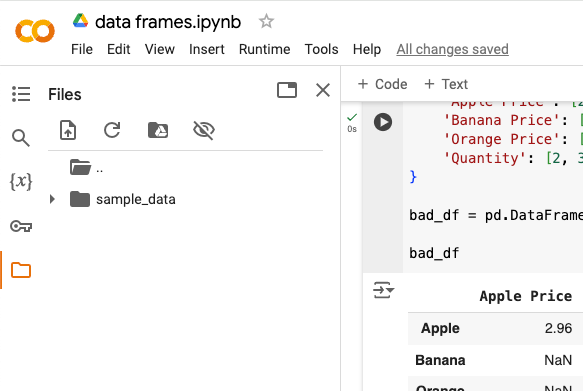The height and width of the screenshot is (391, 583).
Task: Click the final bad_df code line
Action: [434, 253]
